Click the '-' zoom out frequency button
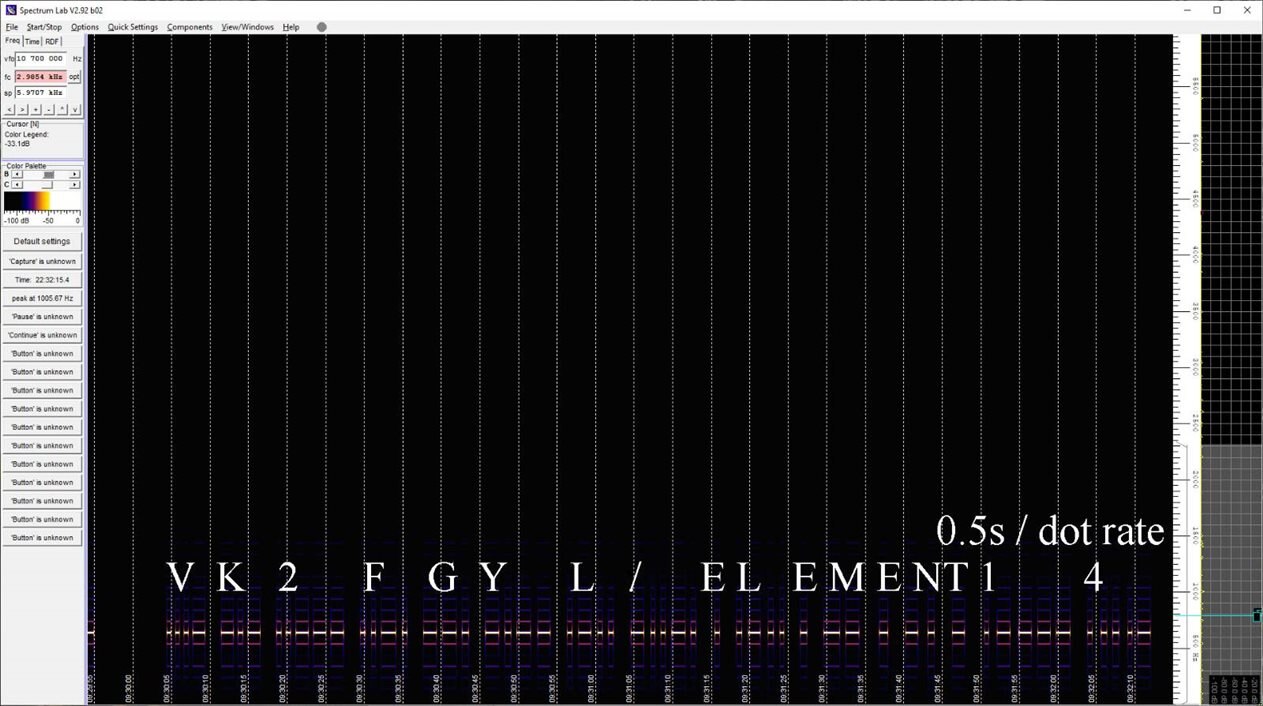Image resolution: width=1263 pixels, height=706 pixels. [49, 109]
